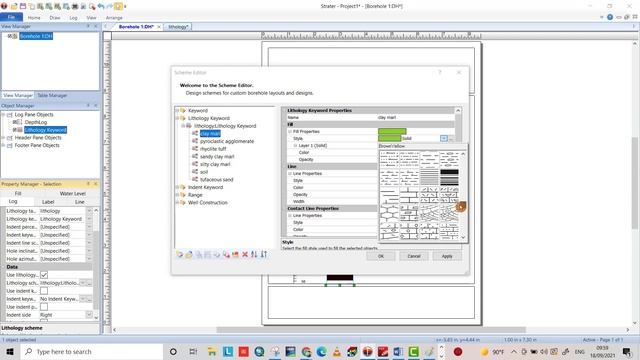The image size is (640, 360).
Task: Click the Cortana circle on the taskbar
Action: click(x=173, y=351)
